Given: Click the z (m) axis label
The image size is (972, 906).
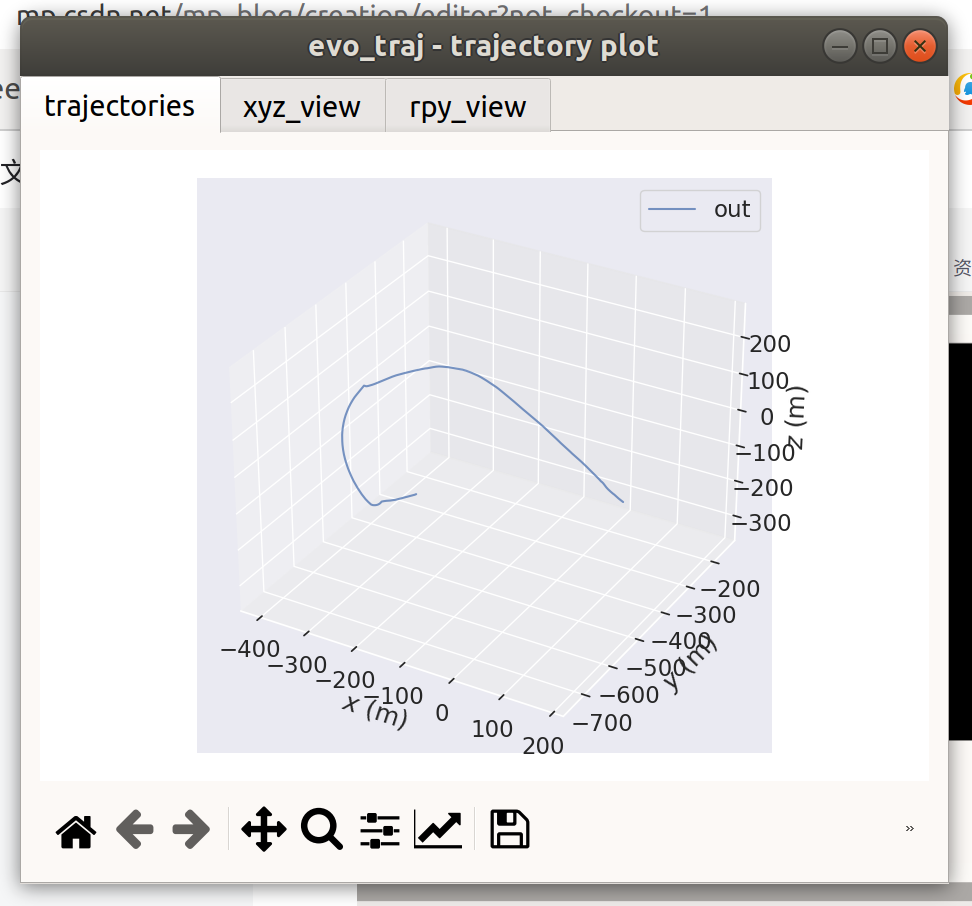Looking at the screenshot, I should 795,417.
